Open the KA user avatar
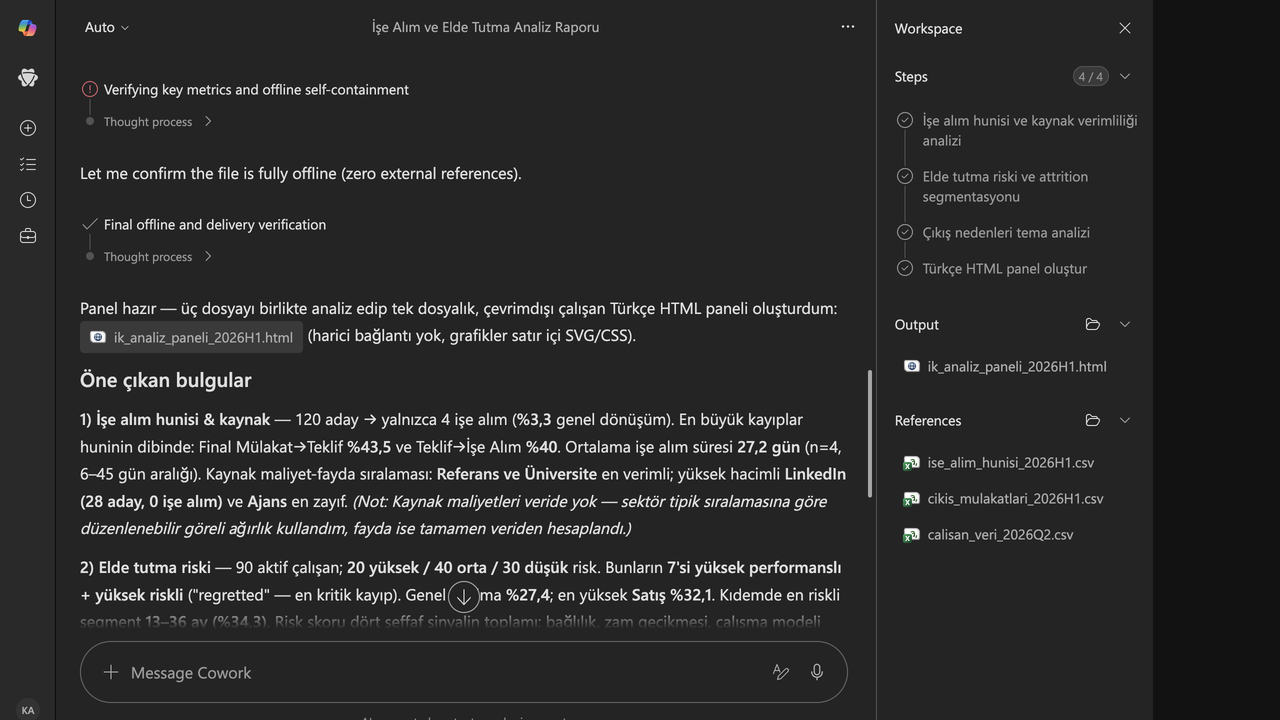1280x720 pixels. [28, 710]
